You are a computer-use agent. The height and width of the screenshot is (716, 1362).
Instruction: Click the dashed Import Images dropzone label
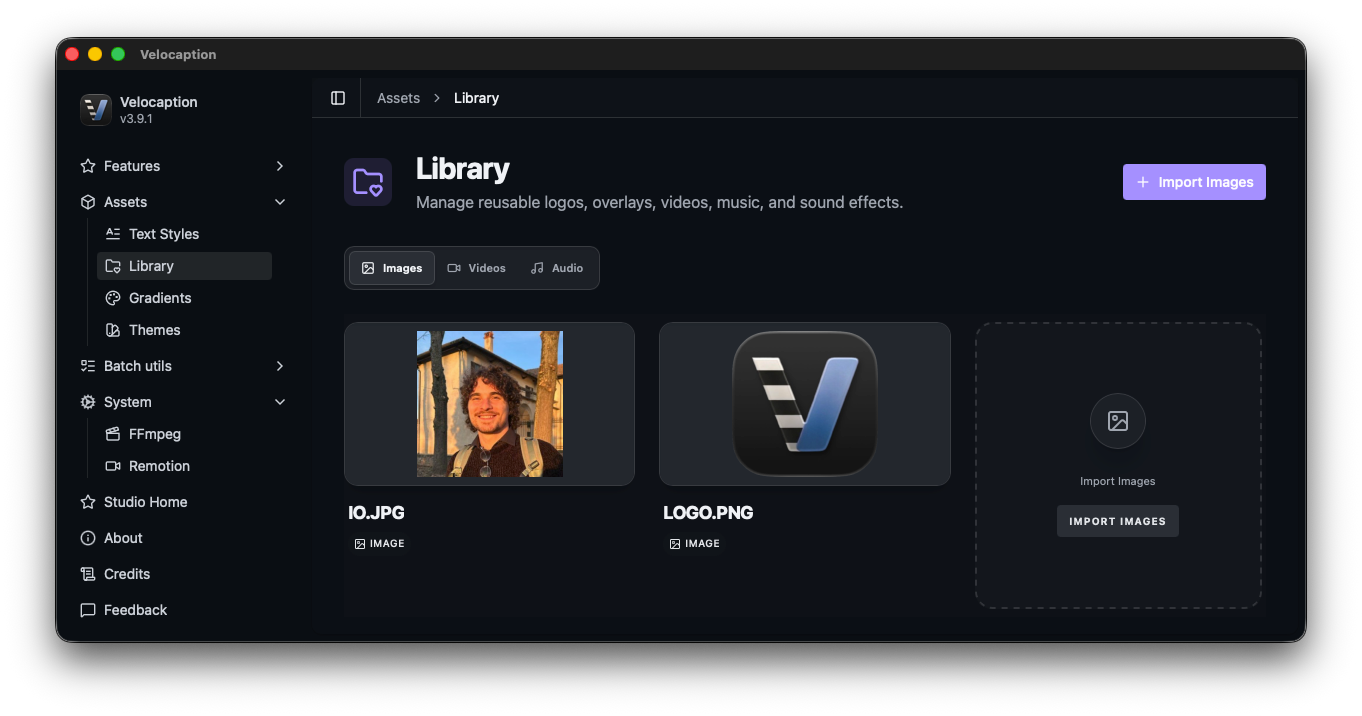click(x=1118, y=481)
